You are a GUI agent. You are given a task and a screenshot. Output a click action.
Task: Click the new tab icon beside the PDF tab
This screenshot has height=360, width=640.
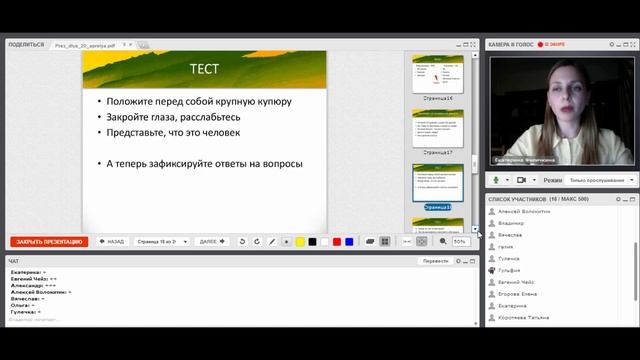[x=143, y=45]
